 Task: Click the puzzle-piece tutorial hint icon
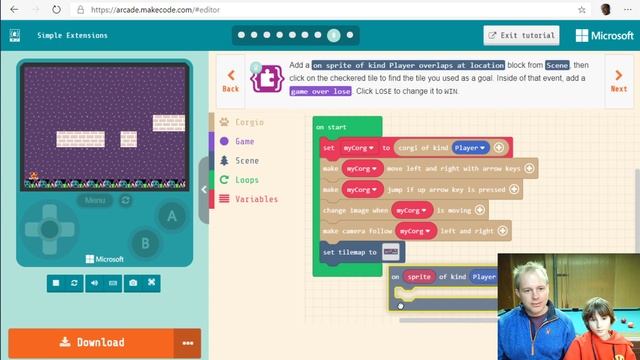(x=267, y=78)
